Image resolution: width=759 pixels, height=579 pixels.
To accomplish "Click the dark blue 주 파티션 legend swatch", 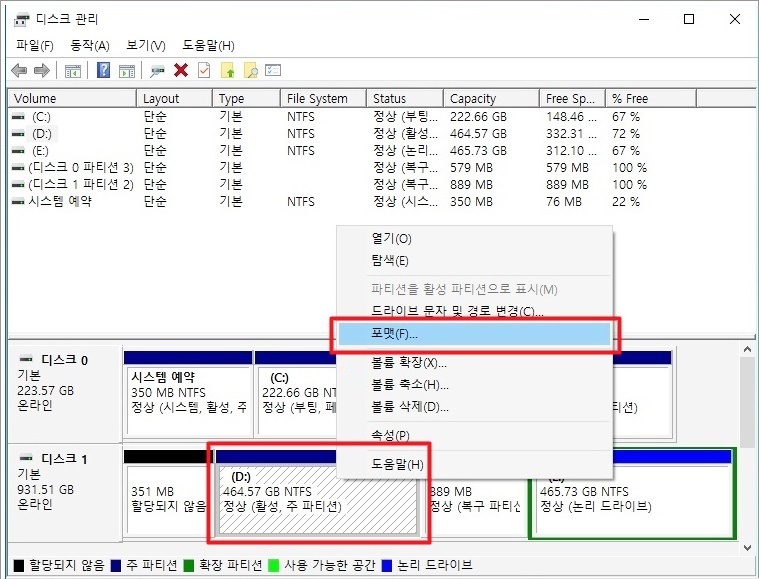I will point(116,565).
